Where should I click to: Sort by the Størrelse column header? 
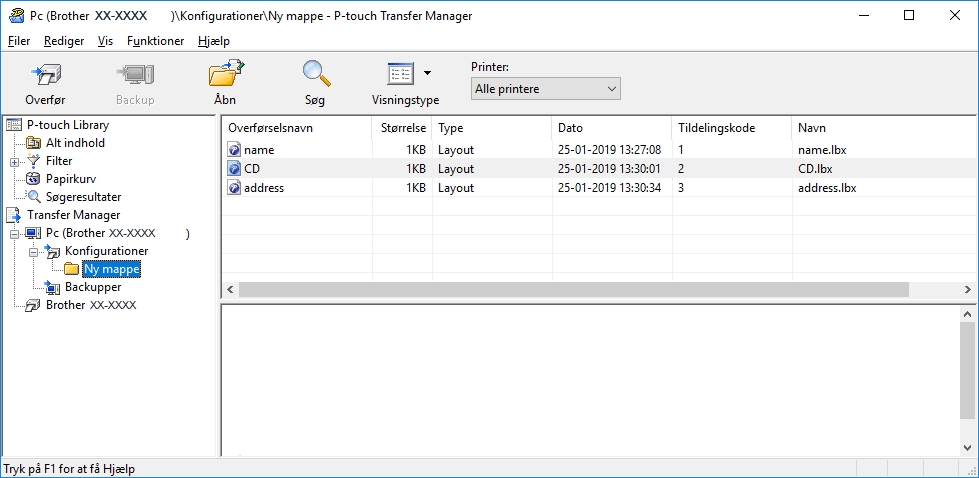pos(402,128)
